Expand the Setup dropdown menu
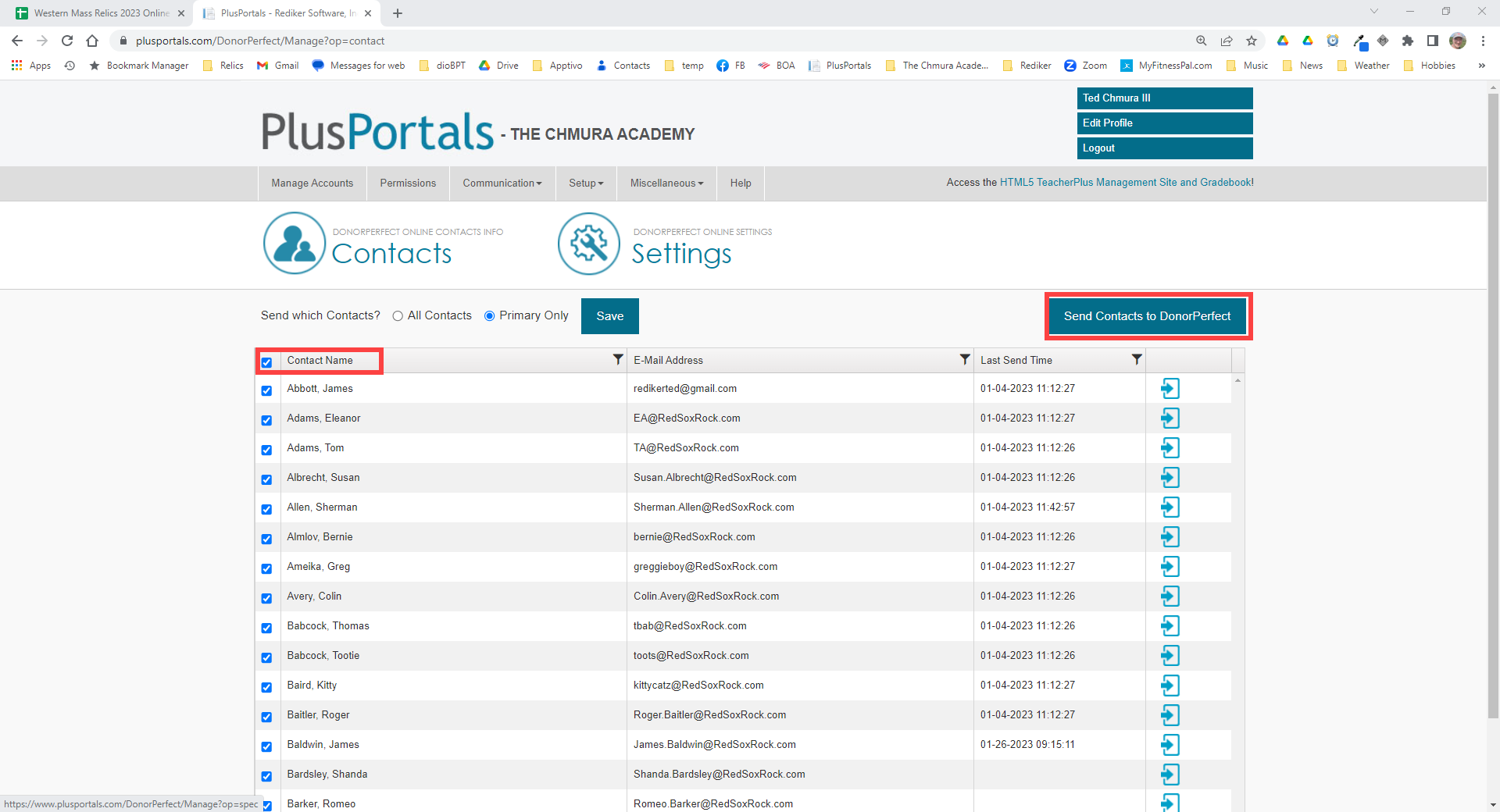 coord(586,183)
